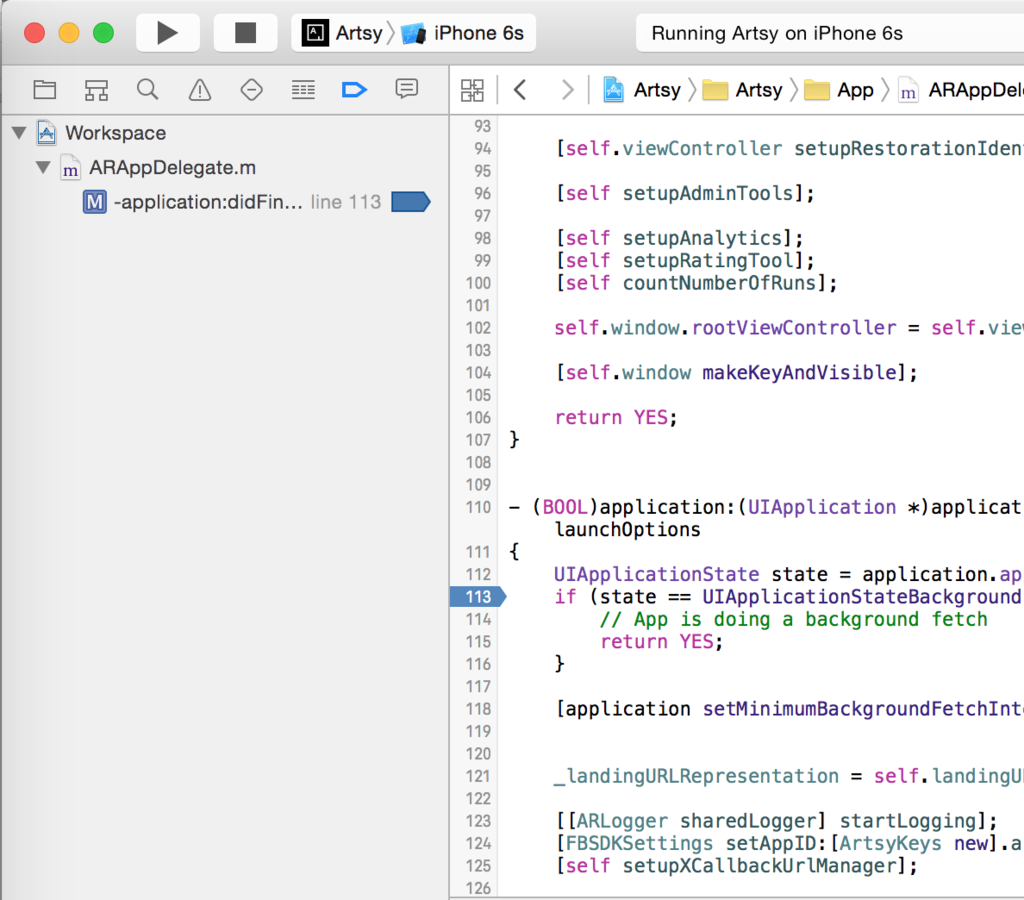Select the Breakpoint navigator icon
Viewport: 1024px width, 900px height.
[355, 89]
